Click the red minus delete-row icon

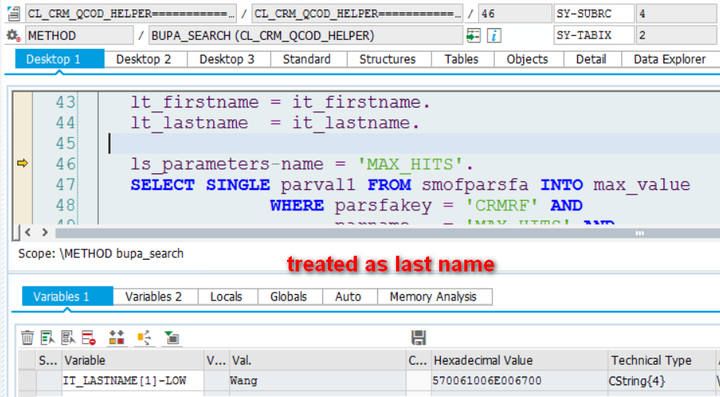pyautogui.click(x=89, y=338)
